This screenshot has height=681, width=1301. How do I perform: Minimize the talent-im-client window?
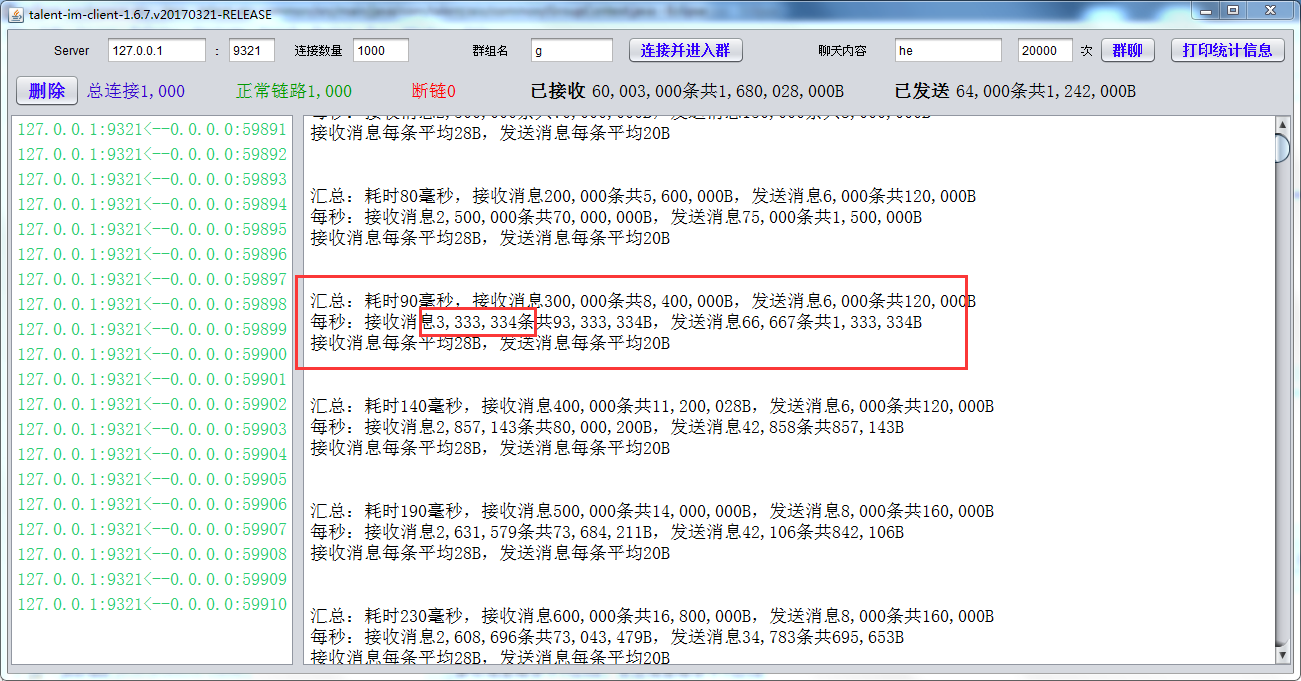tap(1207, 11)
